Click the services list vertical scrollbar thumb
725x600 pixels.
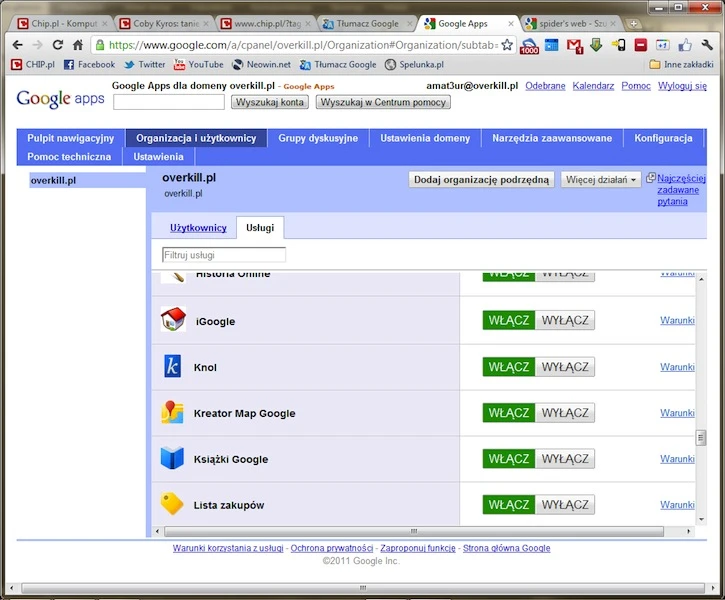click(701, 437)
